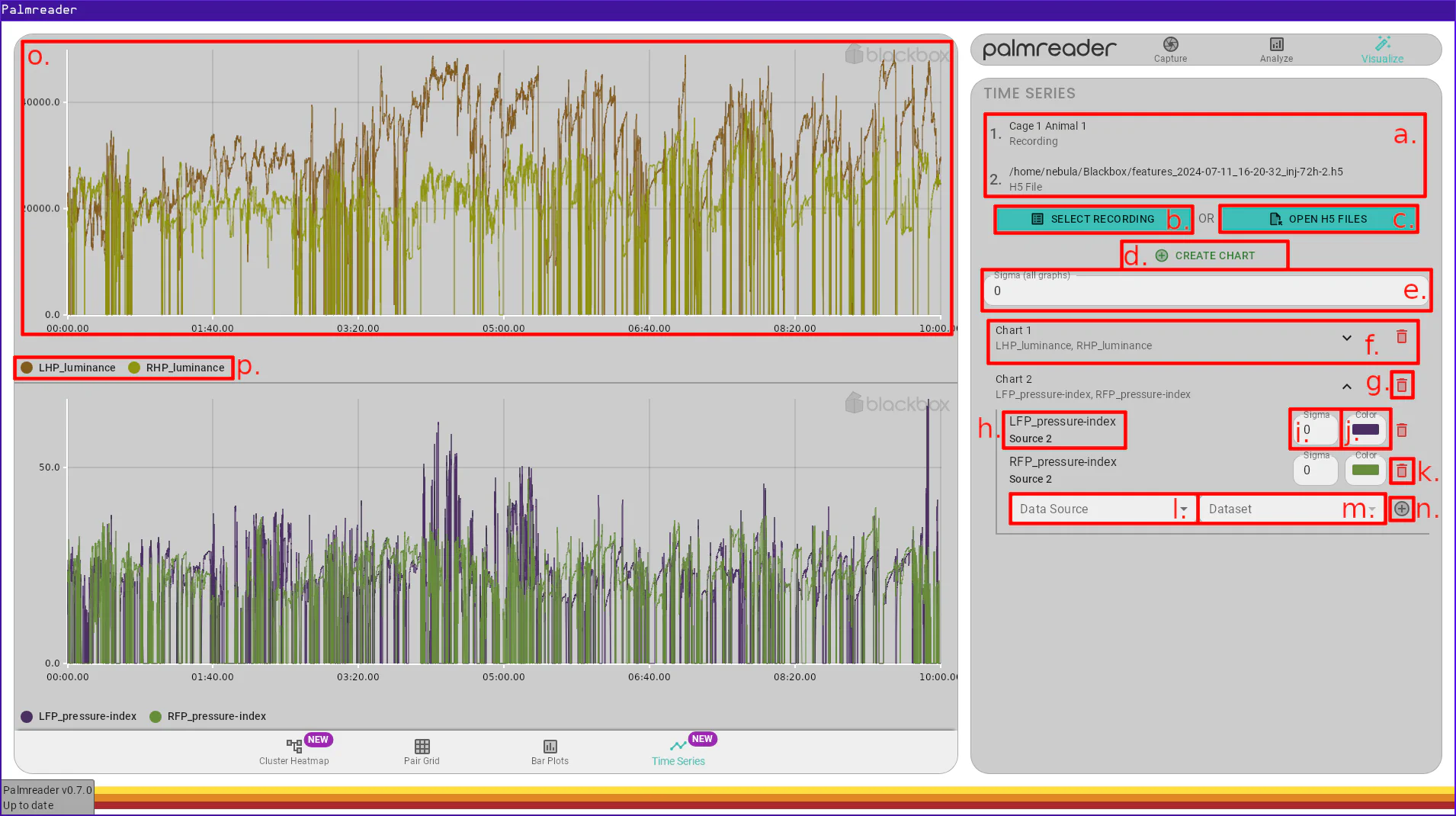Select the Visualize view
Screen dimensions: 1456x816
pyautogui.click(x=1382, y=49)
